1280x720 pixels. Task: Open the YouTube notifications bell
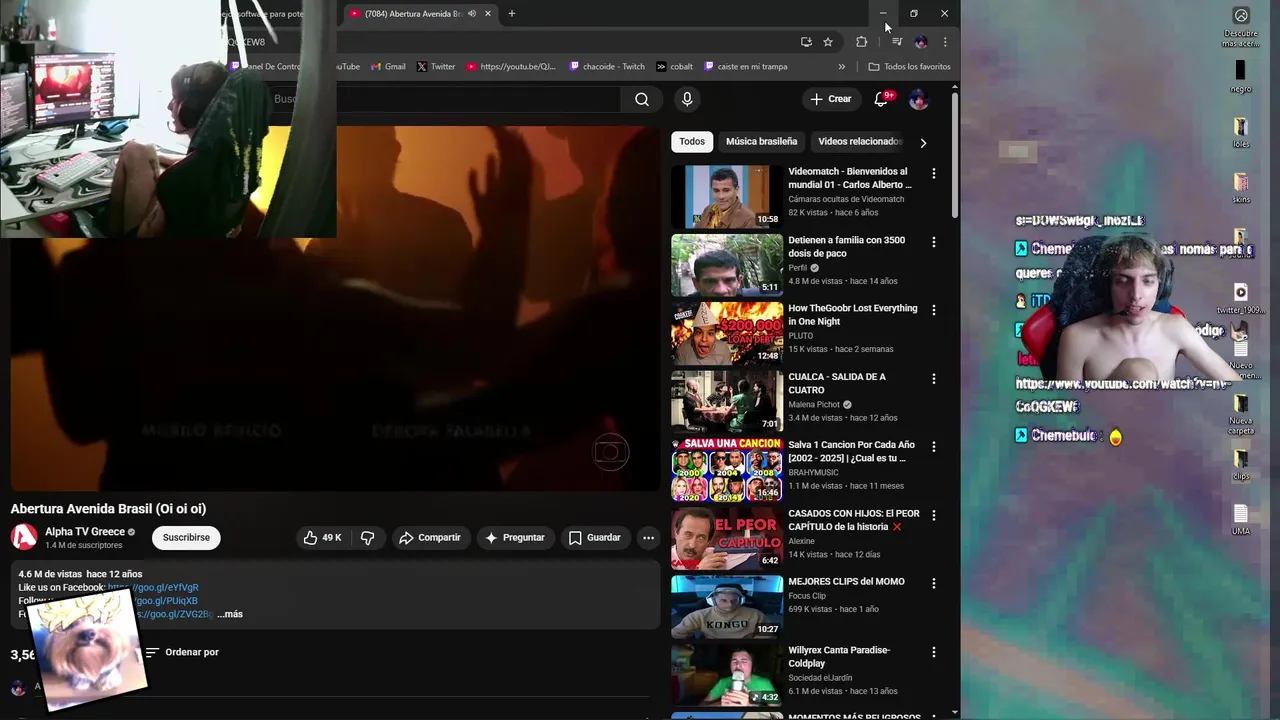click(881, 99)
